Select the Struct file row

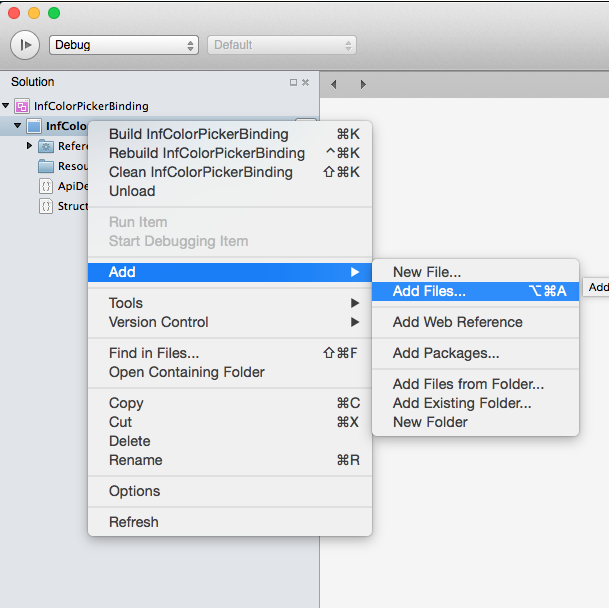pyautogui.click(x=44, y=206)
